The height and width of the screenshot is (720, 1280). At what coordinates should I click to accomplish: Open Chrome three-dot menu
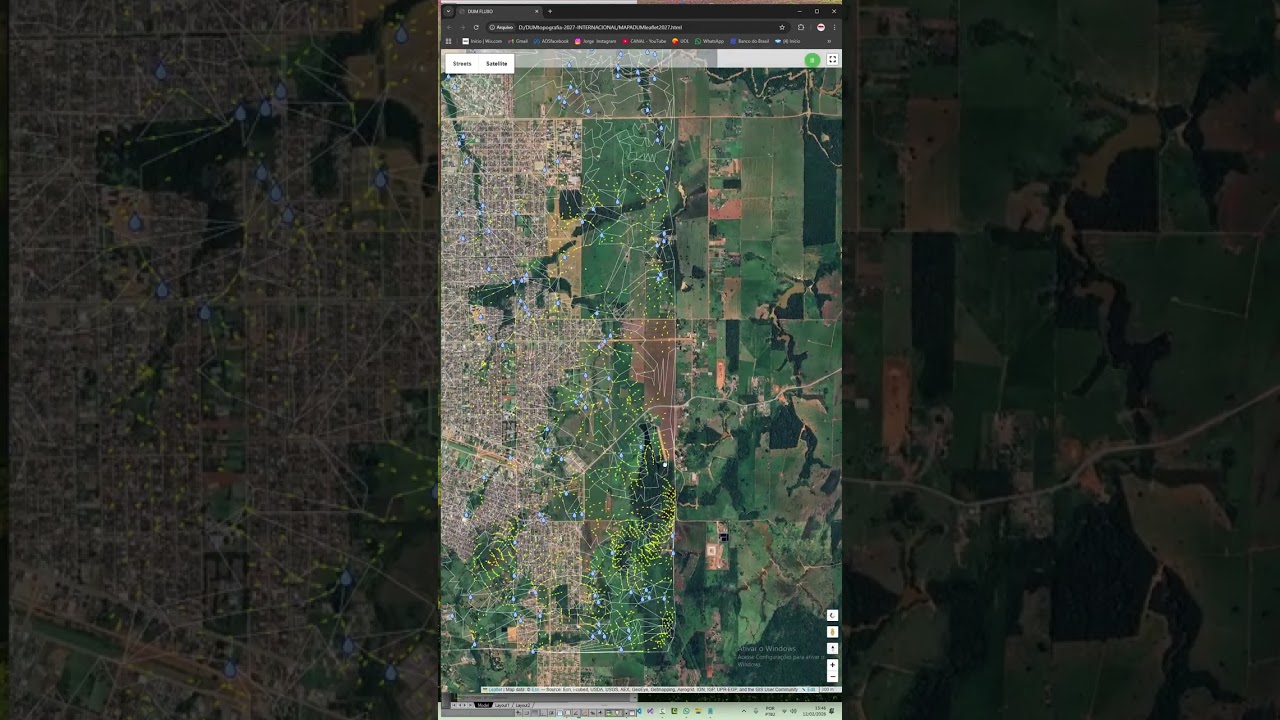point(834,27)
